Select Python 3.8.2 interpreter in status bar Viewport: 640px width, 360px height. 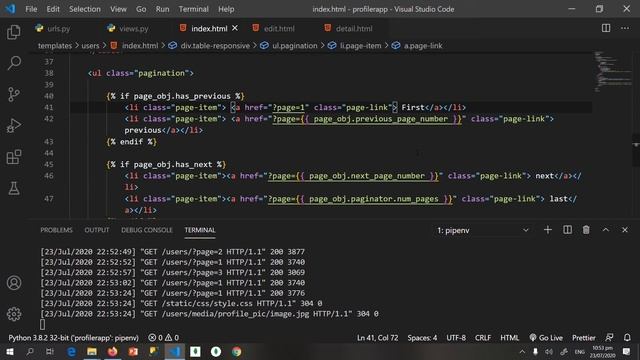73,338
